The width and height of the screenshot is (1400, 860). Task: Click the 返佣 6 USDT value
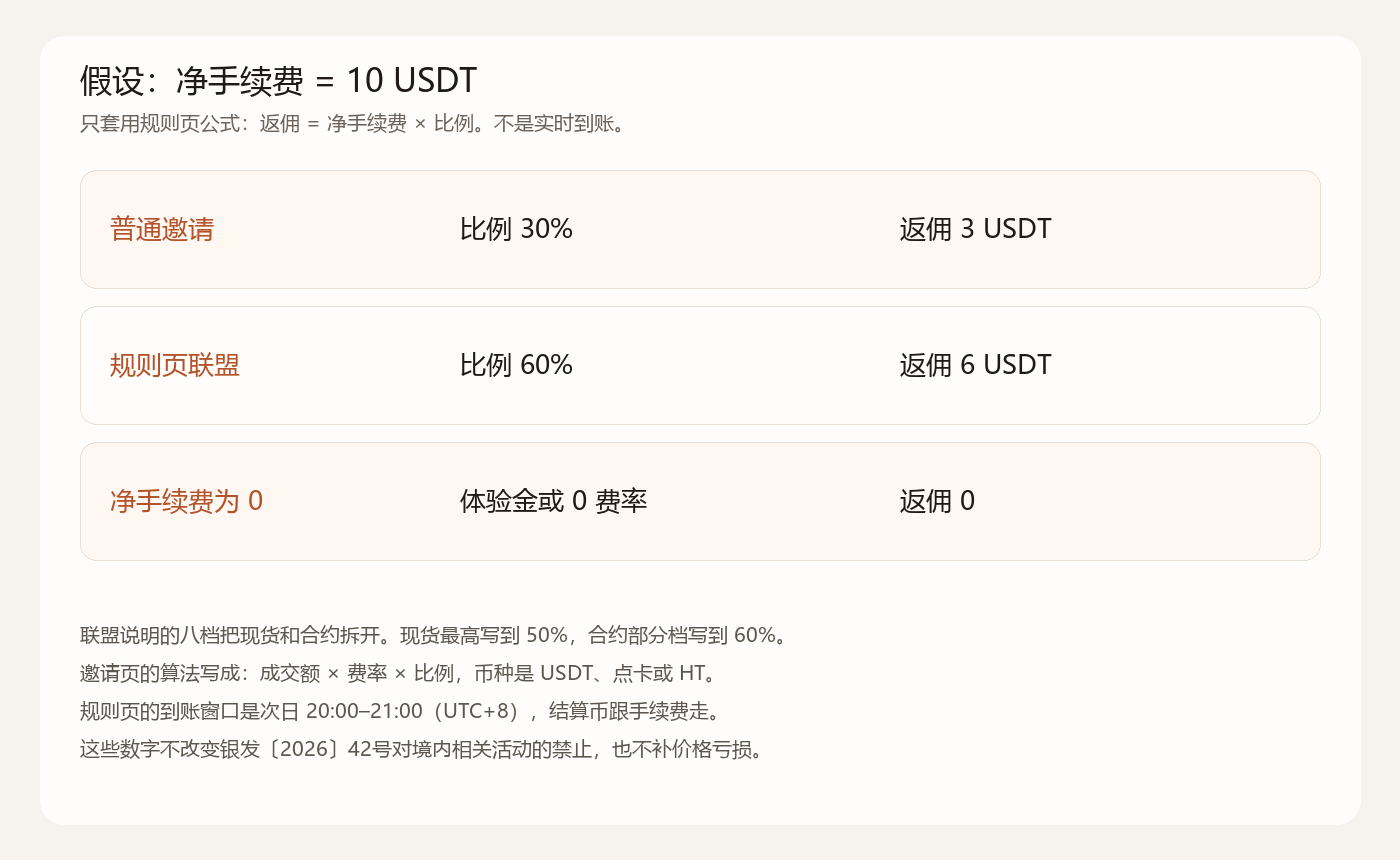(x=975, y=365)
